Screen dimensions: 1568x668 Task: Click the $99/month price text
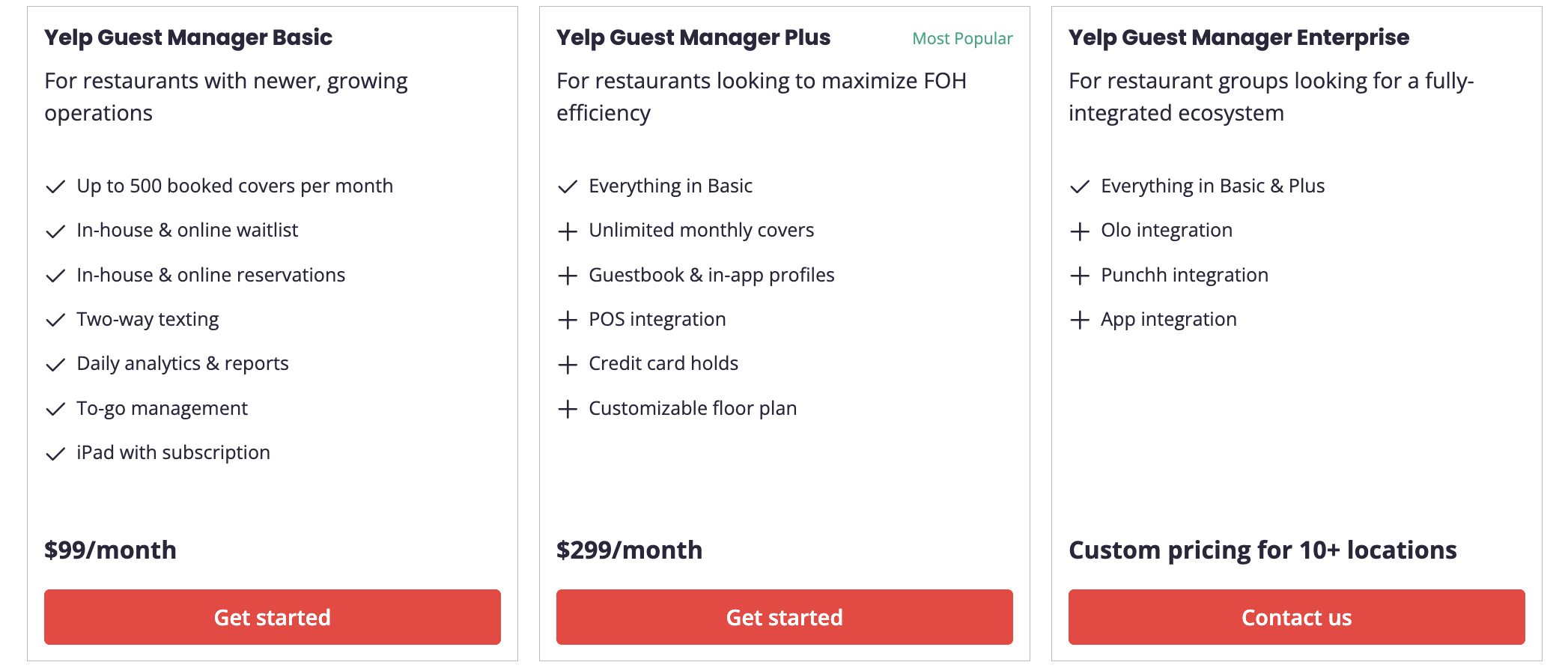[x=110, y=550]
